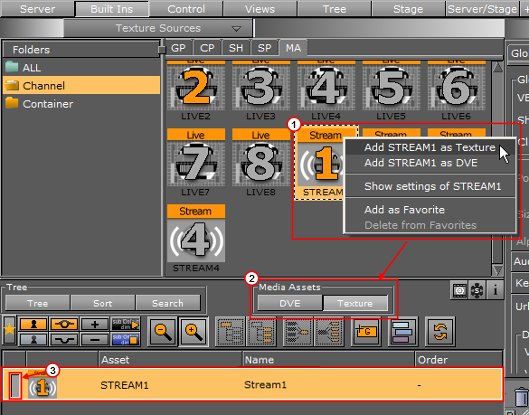Click the plus expand button in tree toolbar
This screenshot has width=529, height=415.
pos(95,324)
